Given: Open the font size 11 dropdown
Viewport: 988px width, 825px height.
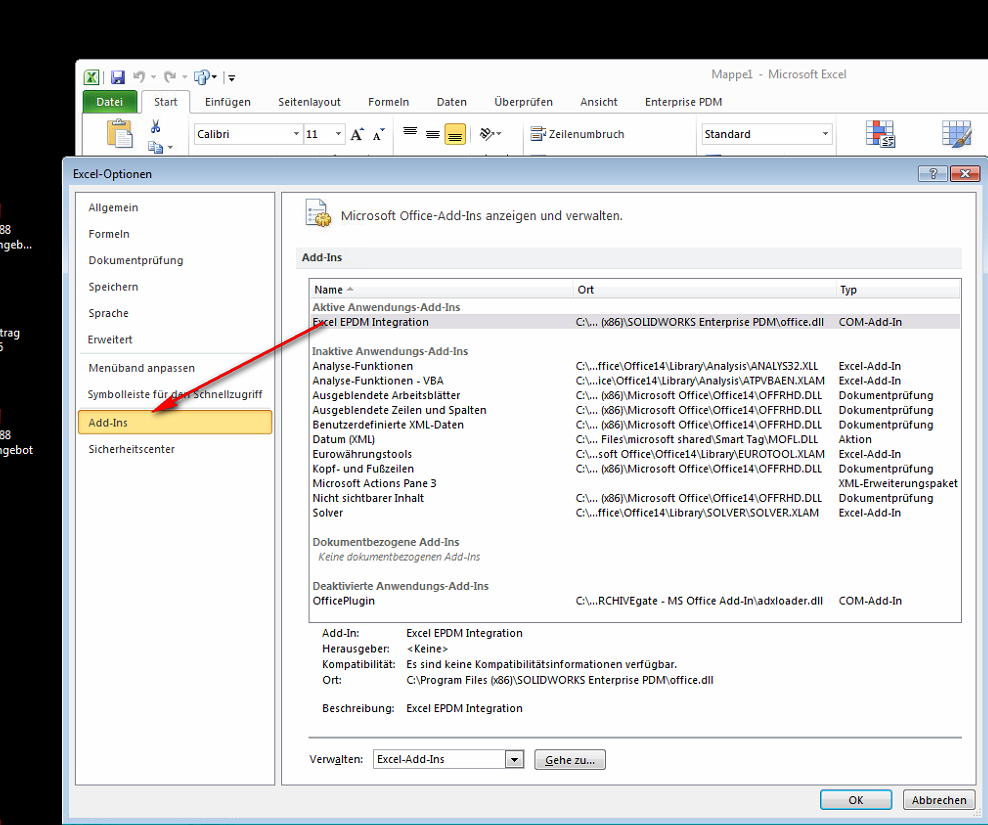Looking at the screenshot, I should (338, 134).
